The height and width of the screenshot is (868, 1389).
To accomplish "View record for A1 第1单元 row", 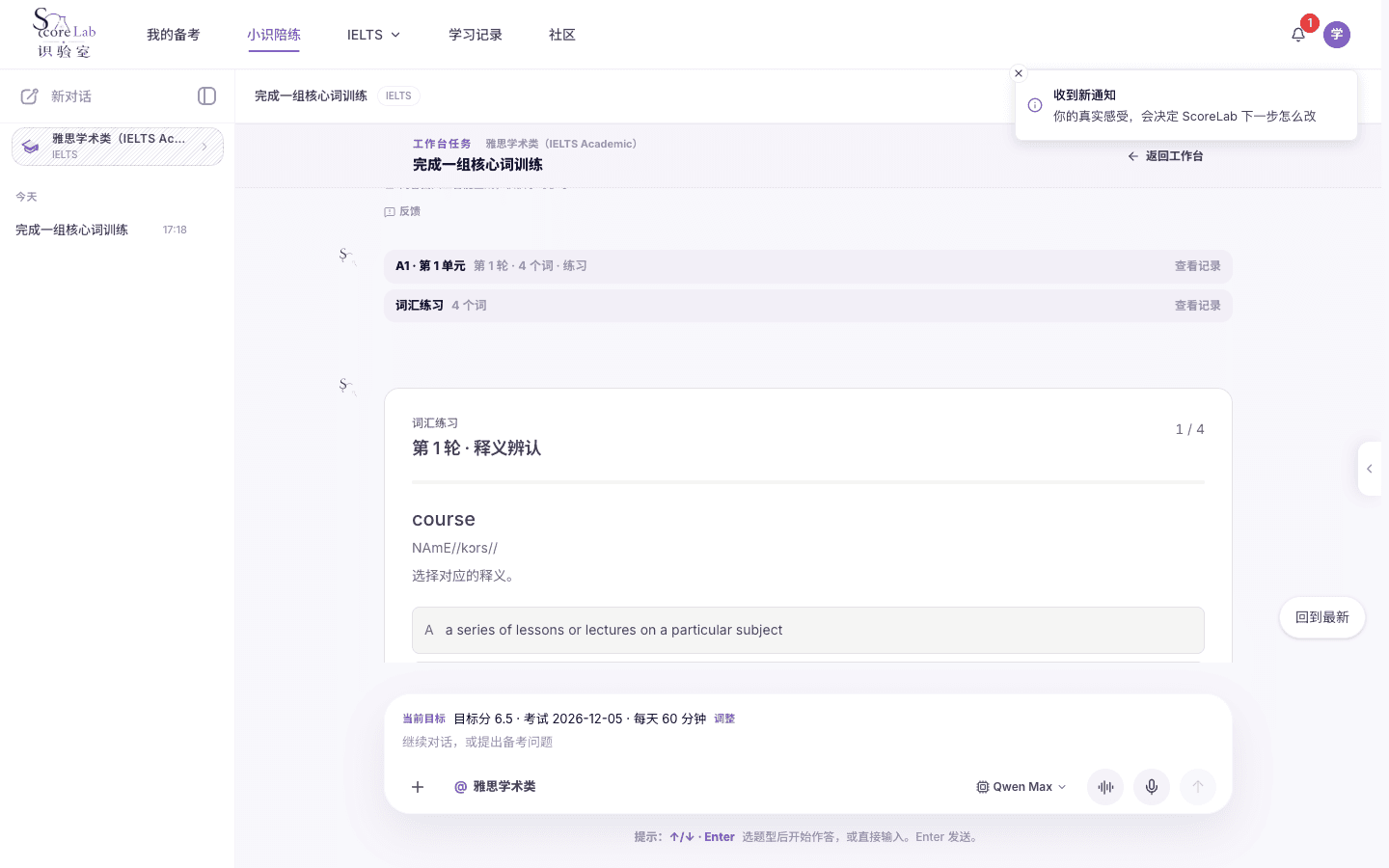I will tap(1198, 266).
